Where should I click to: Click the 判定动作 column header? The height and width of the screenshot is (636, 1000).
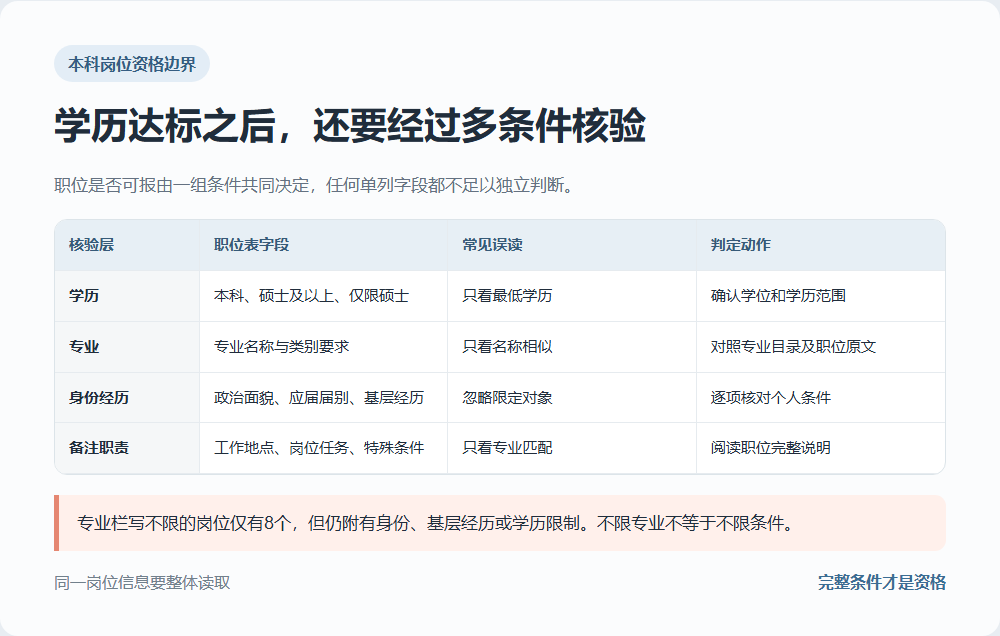click(821, 245)
